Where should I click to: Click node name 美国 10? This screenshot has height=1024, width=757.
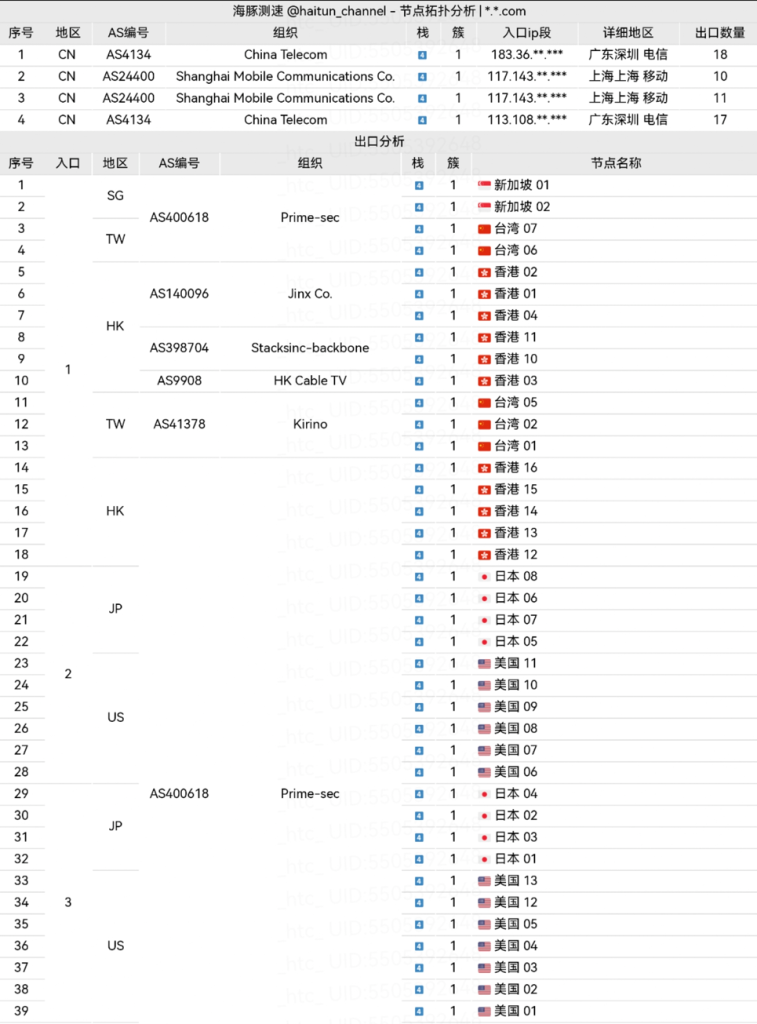[x=515, y=685]
